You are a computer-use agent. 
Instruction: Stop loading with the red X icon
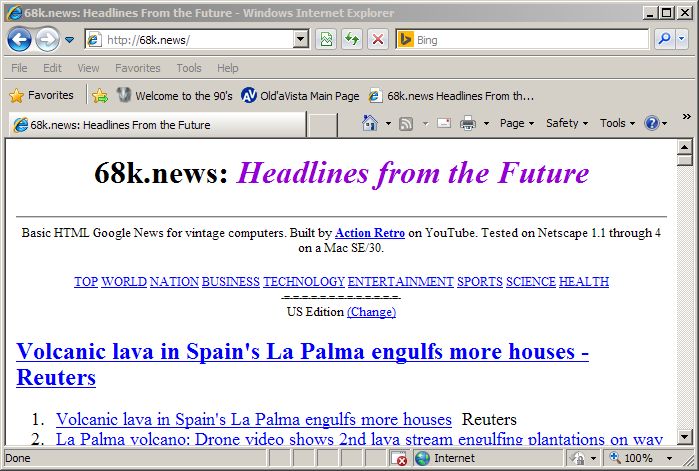[x=378, y=40]
